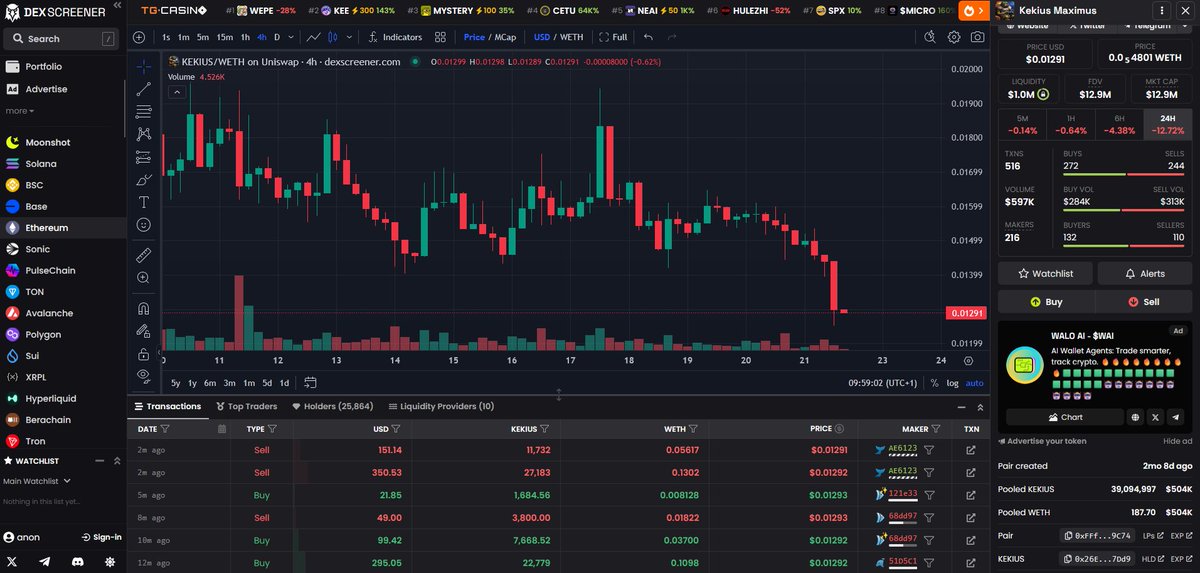Image resolution: width=1200 pixels, height=573 pixels.
Task: Toggle magnet mode for drawings
Action: pos(143,308)
